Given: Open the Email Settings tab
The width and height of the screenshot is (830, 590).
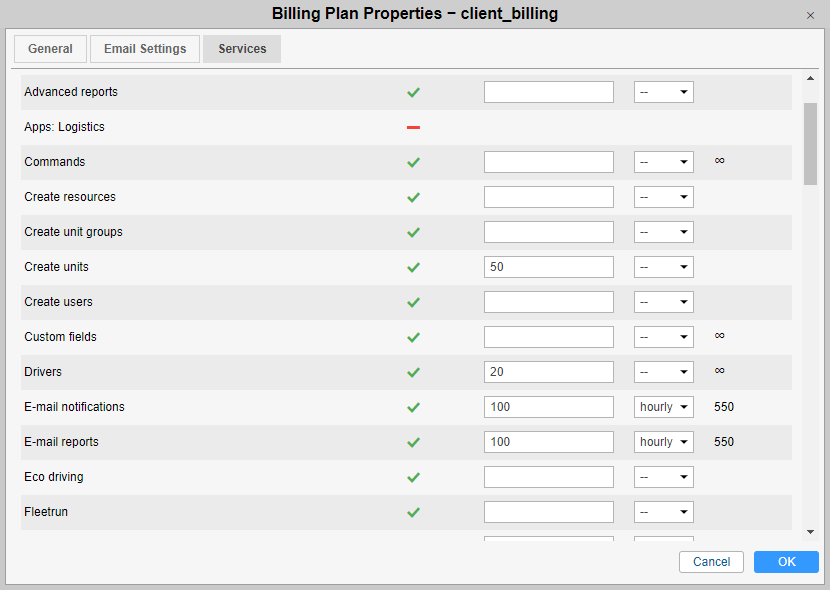Looking at the screenshot, I should [145, 49].
